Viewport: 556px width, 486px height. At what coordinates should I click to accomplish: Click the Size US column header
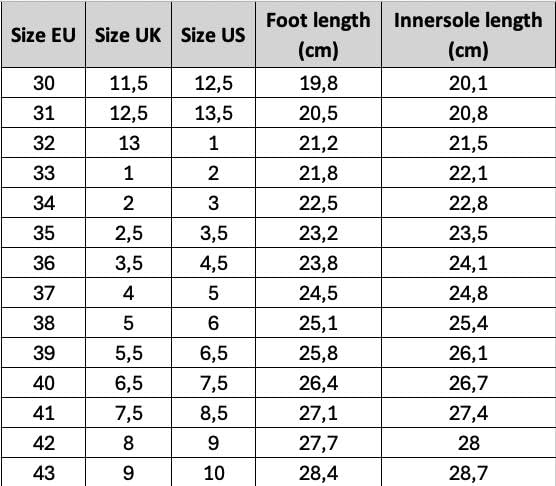[213, 35]
